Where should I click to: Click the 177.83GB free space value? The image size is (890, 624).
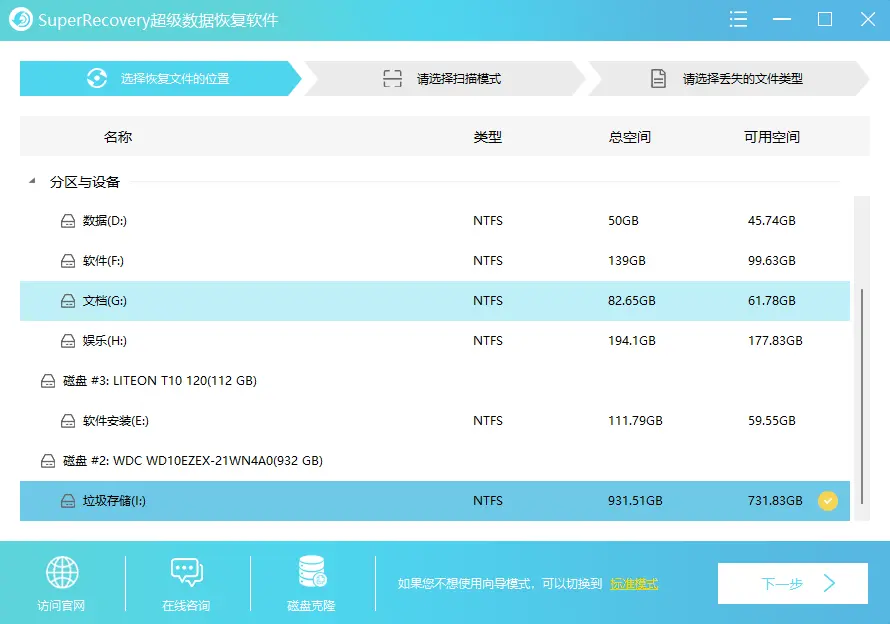(775, 341)
